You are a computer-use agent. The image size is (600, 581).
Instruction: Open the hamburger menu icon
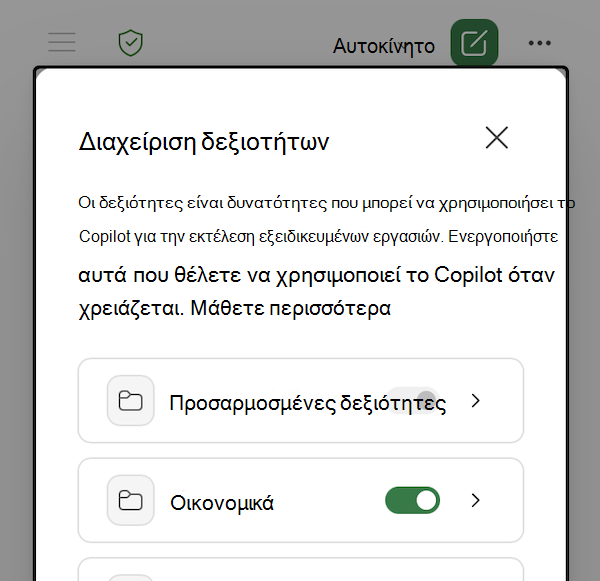(x=62, y=42)
